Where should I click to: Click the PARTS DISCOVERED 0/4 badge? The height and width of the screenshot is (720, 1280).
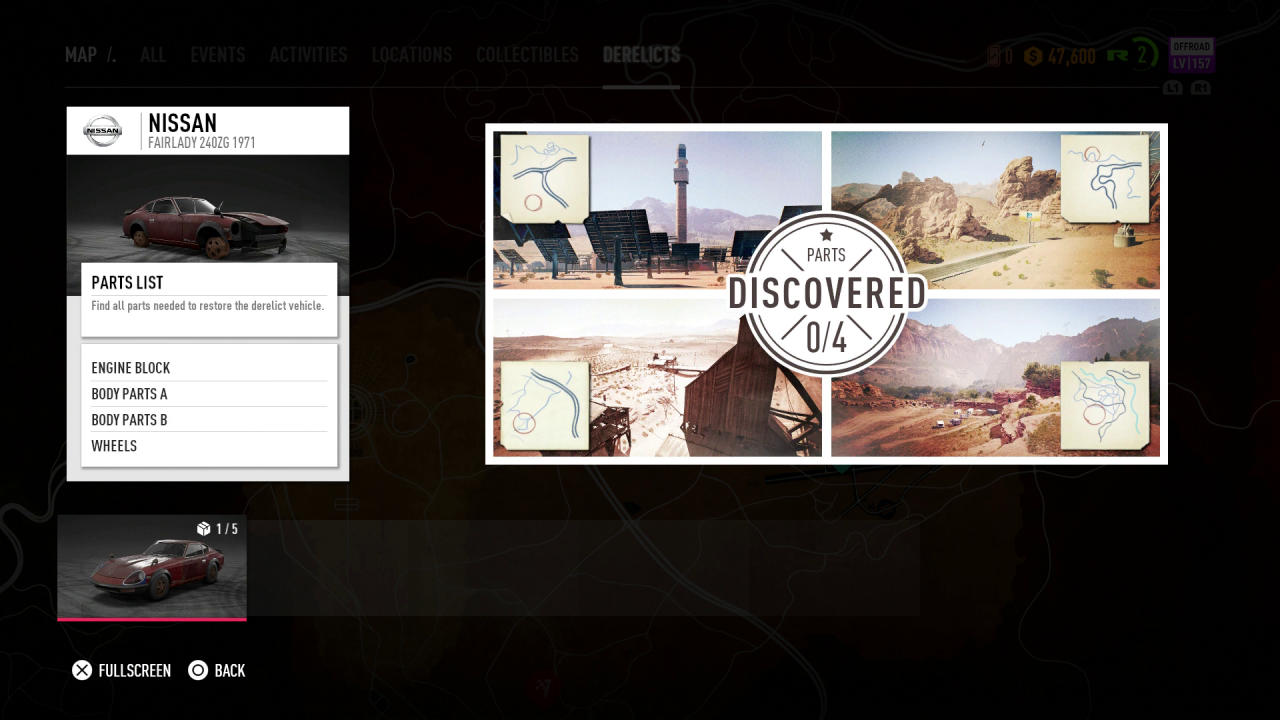click(827, 294)
